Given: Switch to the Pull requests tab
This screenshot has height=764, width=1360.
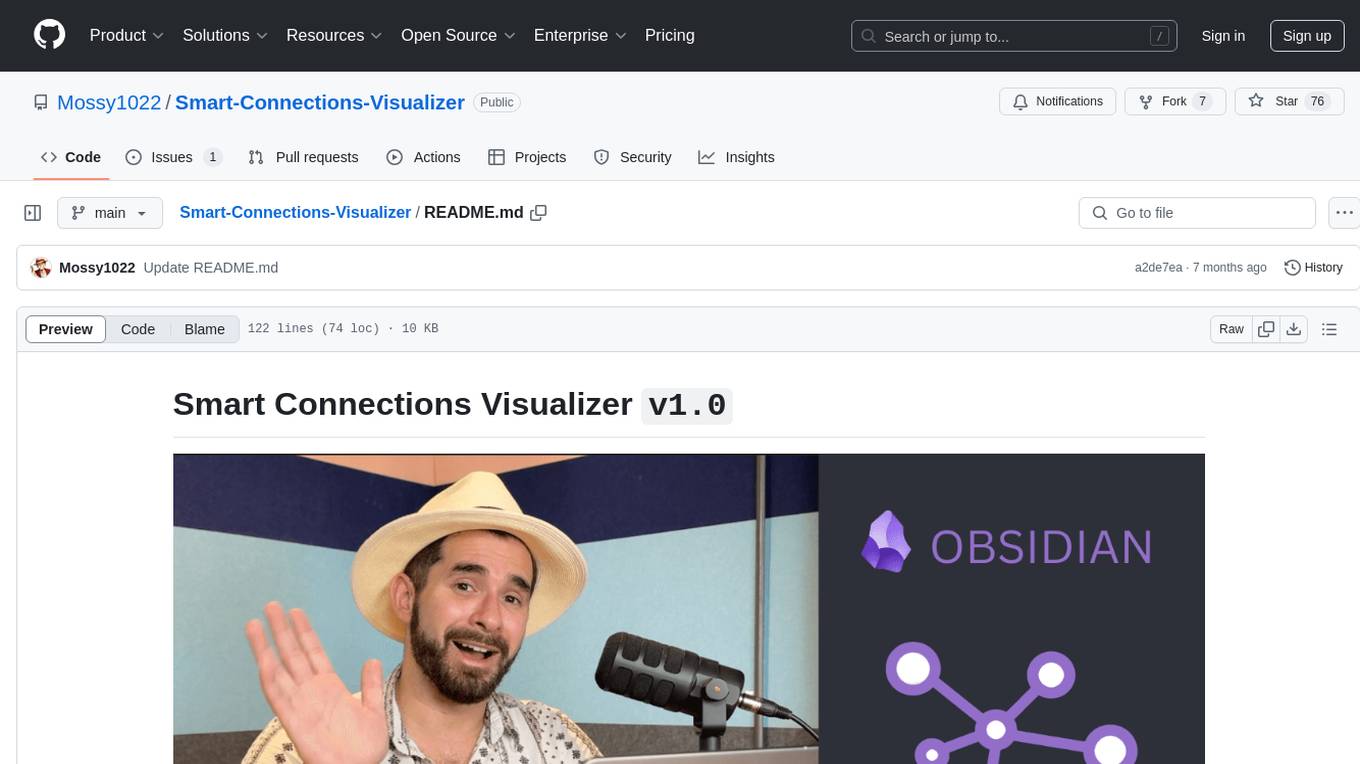Looking at the screenshot, I should 303,157.
